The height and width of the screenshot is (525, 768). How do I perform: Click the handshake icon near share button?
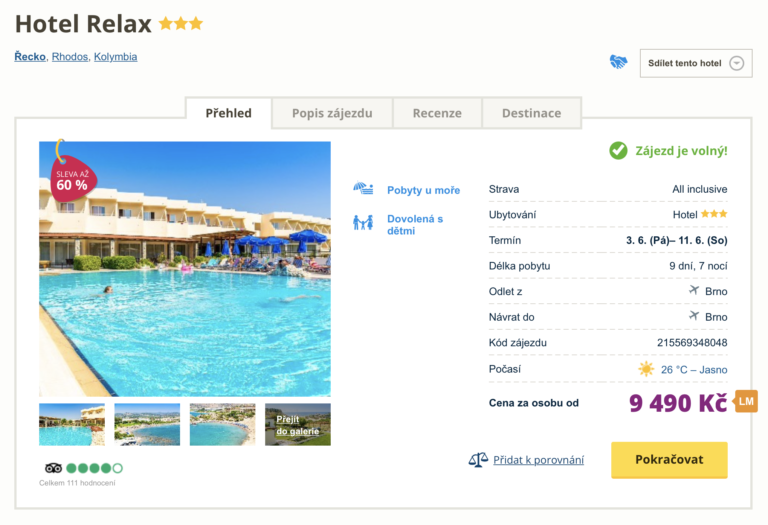click(x=618, y=62)
